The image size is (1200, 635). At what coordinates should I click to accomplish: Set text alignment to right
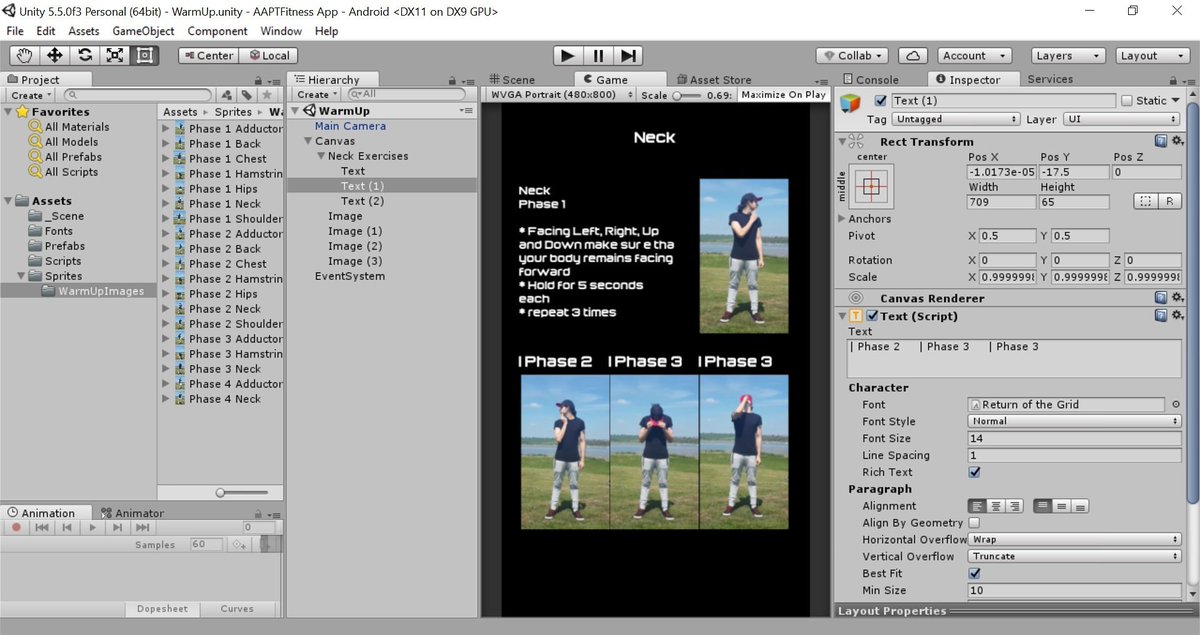pyautogui.click(x=1014, y=506)
